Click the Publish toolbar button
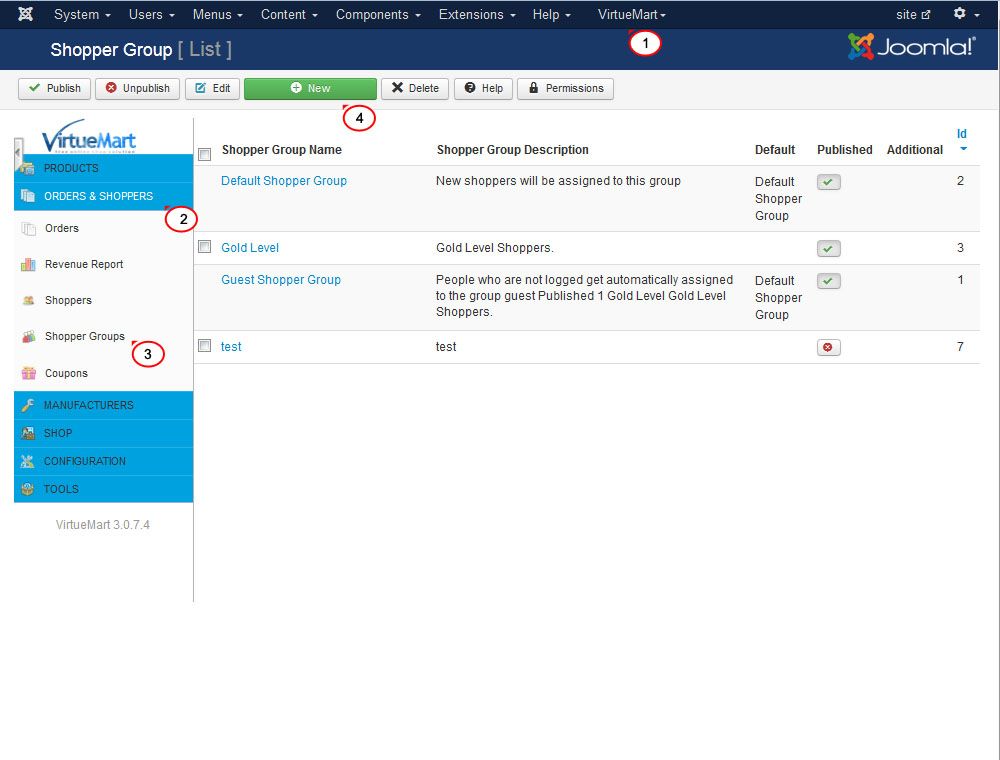Screen dimensions: 1000x760 tap(54, 89)
